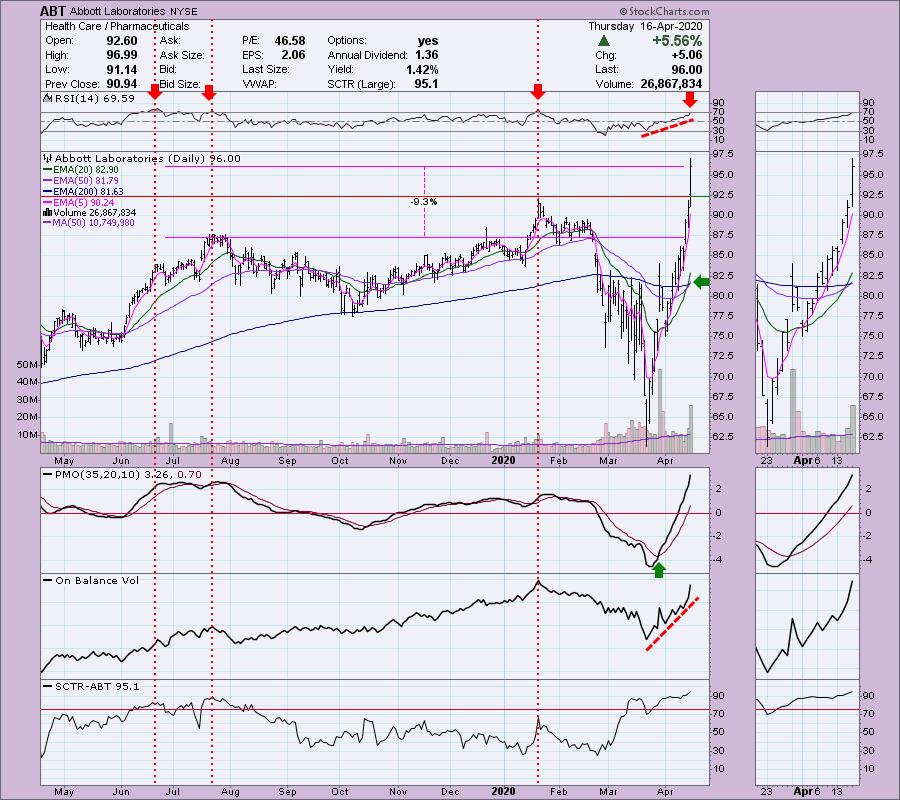Click the Options value yes
Screen dimensions: 900x800
[428, 41]
